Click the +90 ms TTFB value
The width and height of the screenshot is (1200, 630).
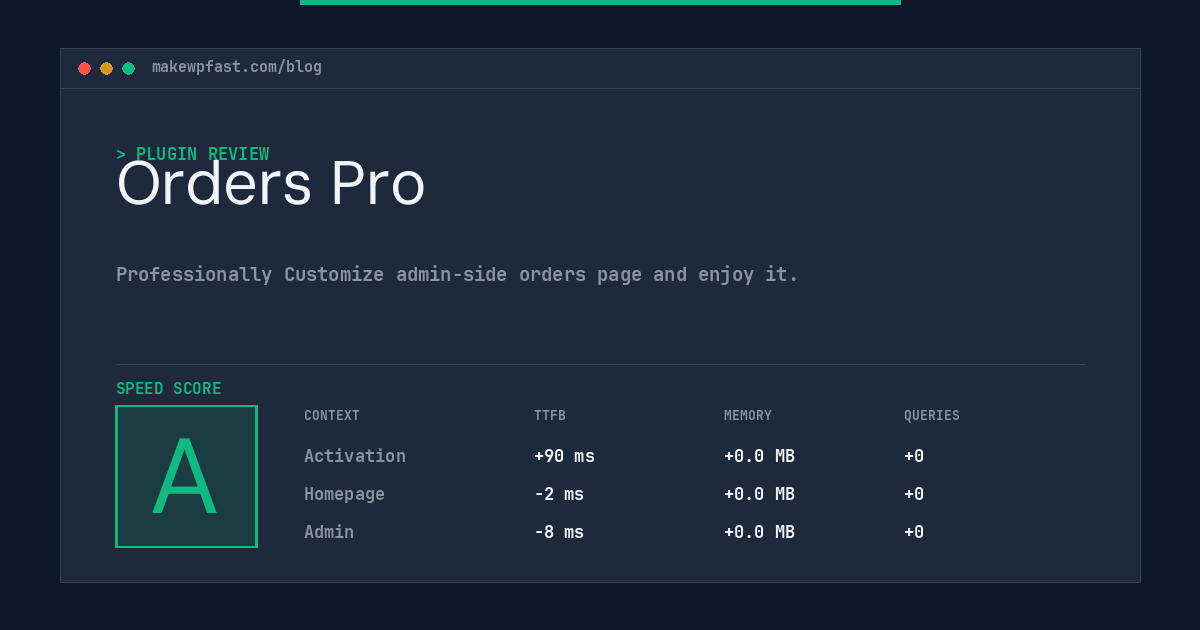click(564, 456)
